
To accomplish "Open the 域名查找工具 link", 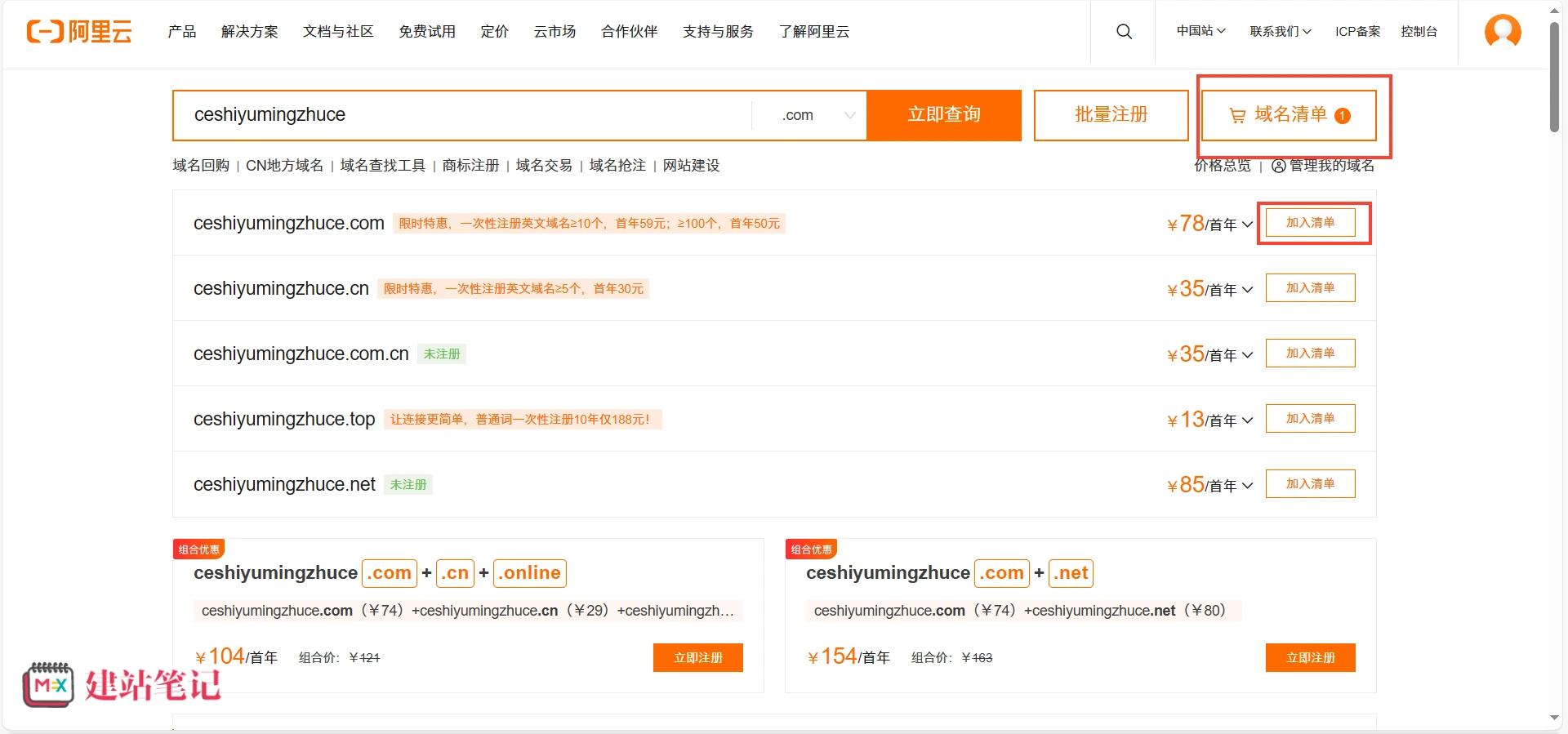I will coord(383,166).
